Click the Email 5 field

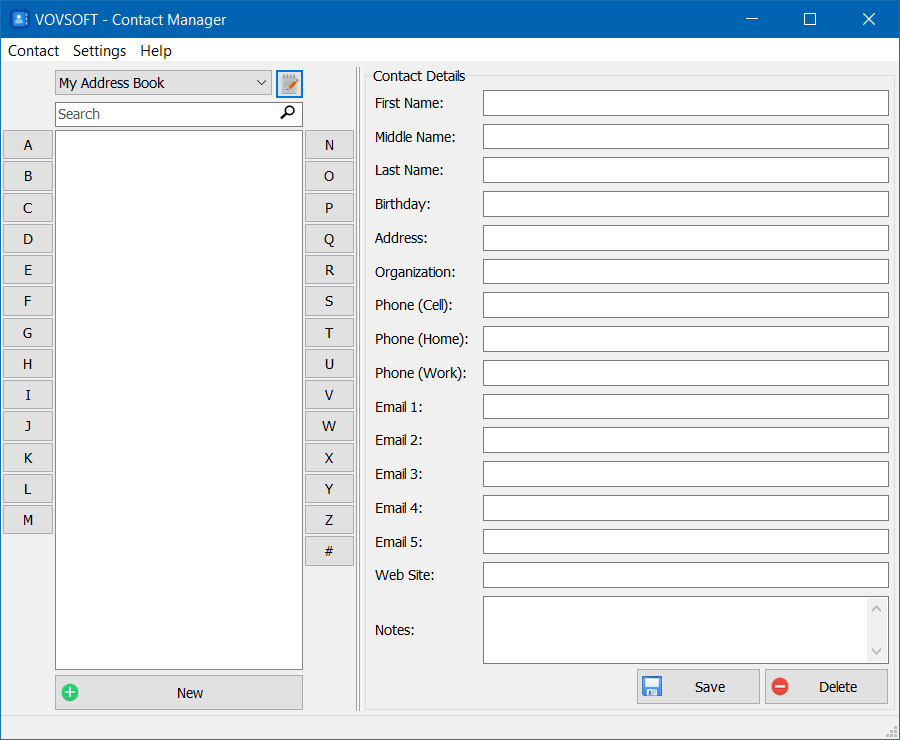pyautogui.click(x=685, y=541)
